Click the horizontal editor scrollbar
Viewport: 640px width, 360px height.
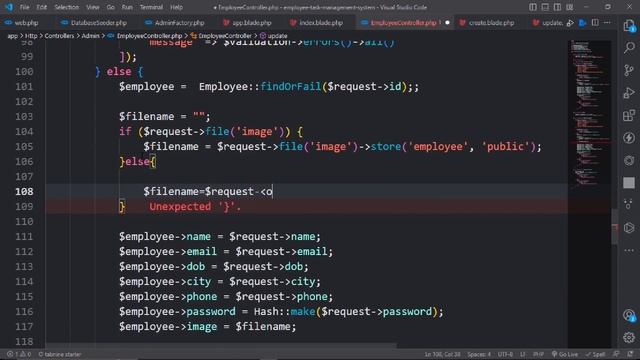pos(220,346)
